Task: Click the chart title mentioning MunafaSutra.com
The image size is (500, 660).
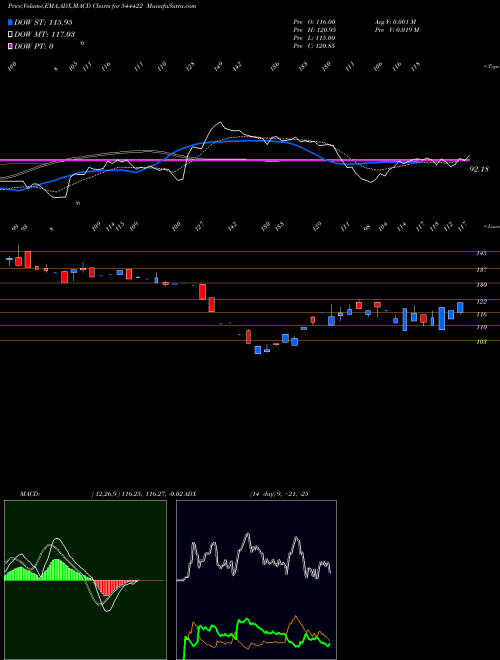Action: pos(102,6)
